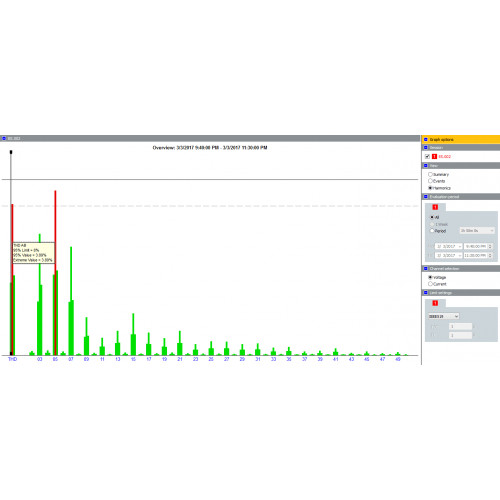Image resolution: width=500 pixels, height=500 pixels.
Task: Open the period duration dropdown
Action: [x=477, y=231]
